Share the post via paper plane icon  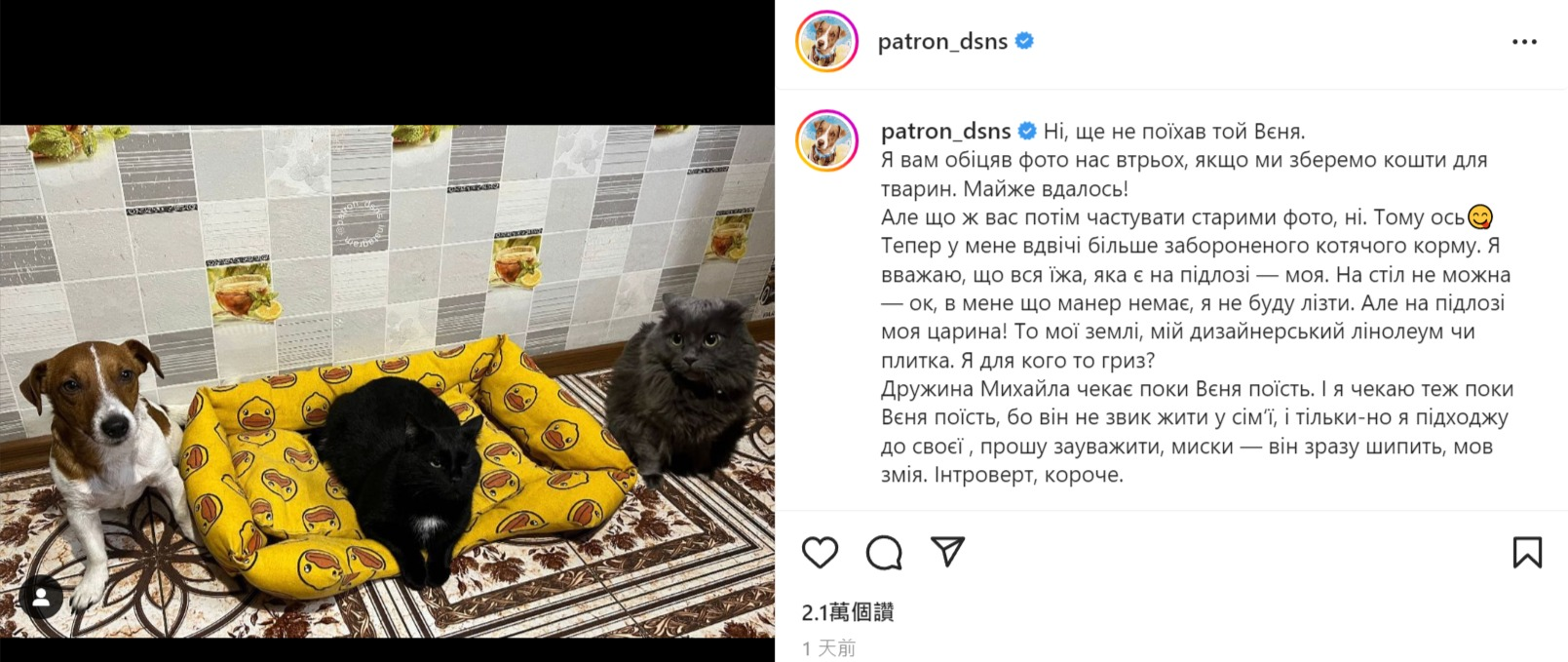click(x=947, y=552)
